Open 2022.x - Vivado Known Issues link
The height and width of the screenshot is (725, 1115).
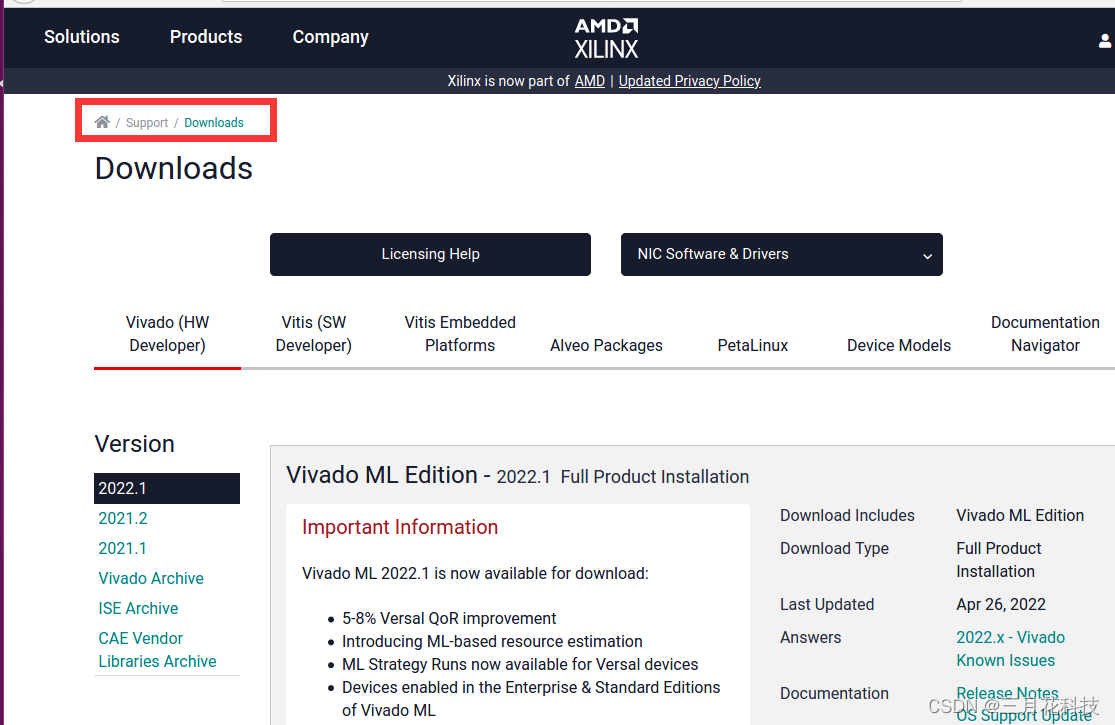(x=1010, y=648)
